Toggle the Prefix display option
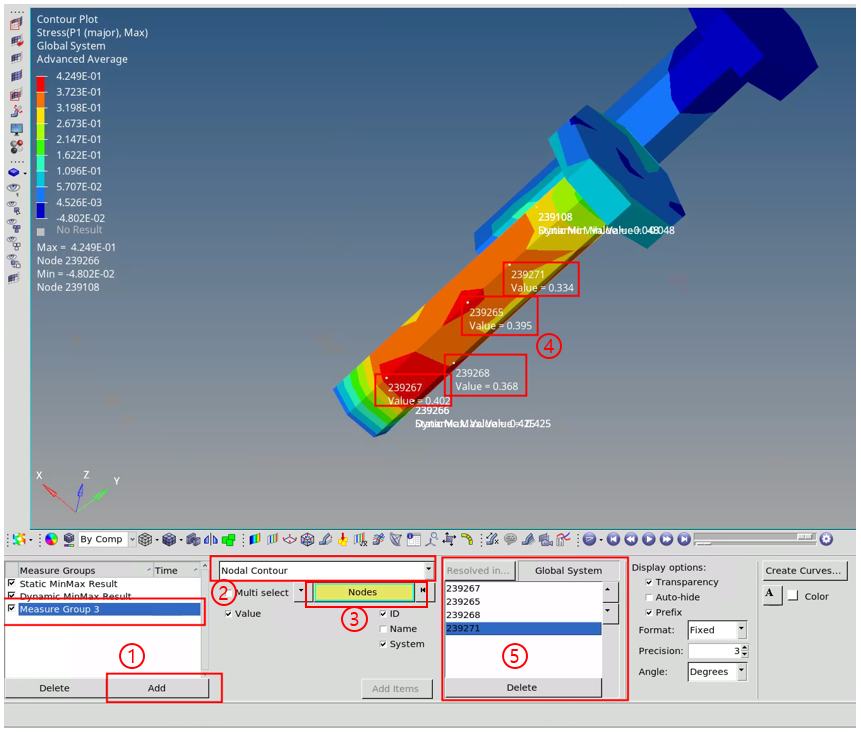Image resolution: width=861 pixels, height=732 pixels. pyautogui.click(x=649, y=612)
